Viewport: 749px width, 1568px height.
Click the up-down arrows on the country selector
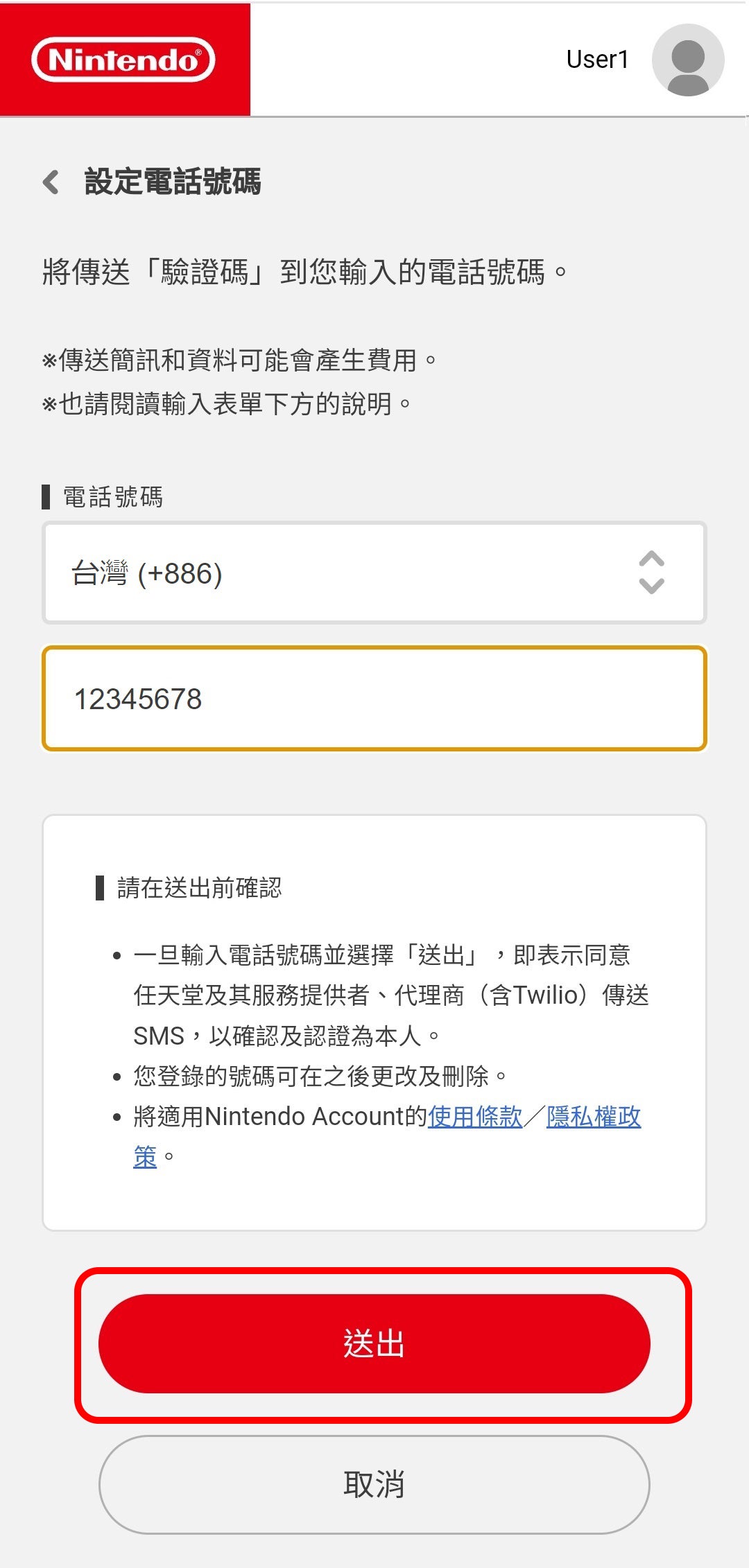(x=651, y=573)
